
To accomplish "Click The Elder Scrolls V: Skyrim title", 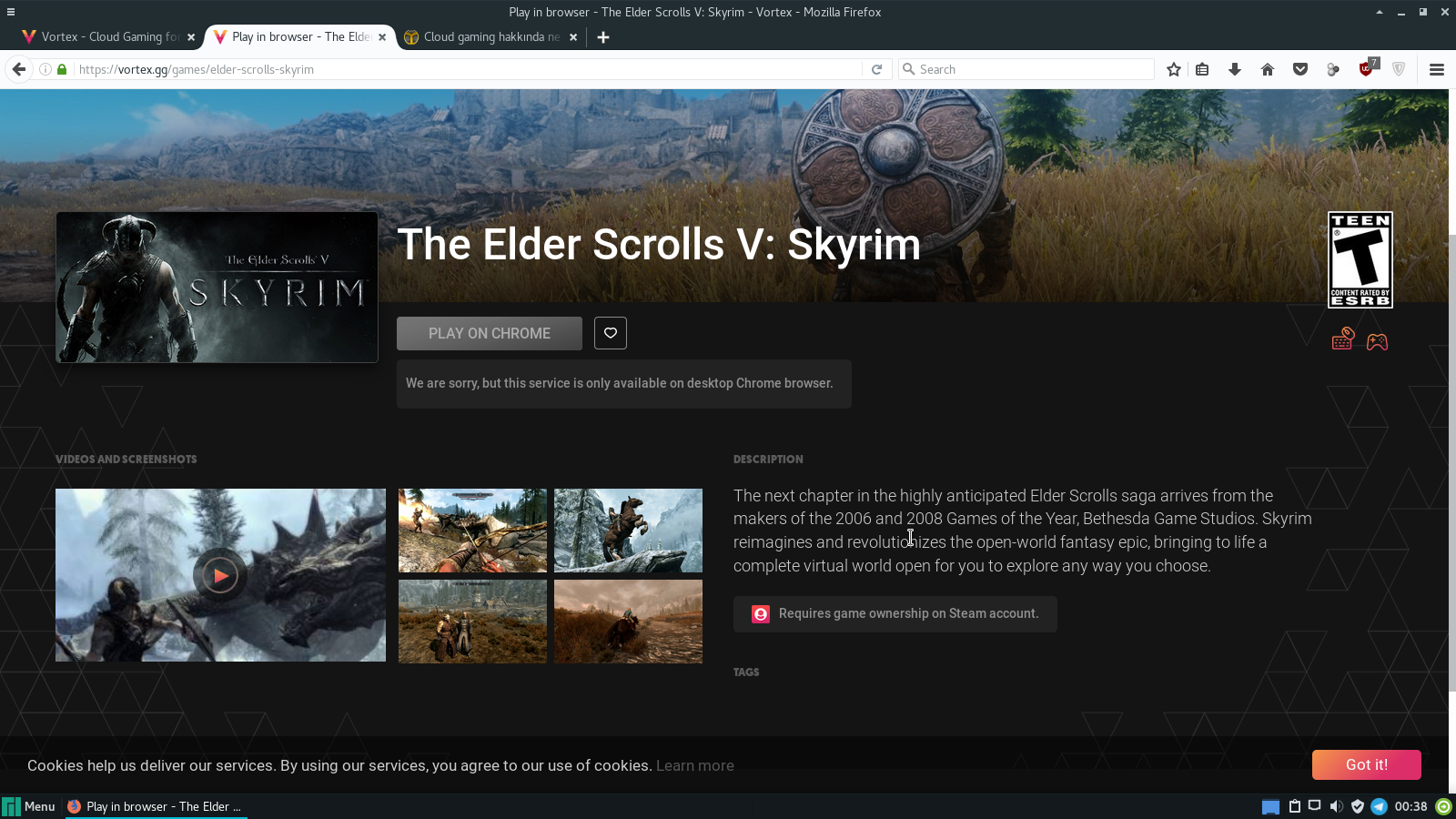I will tap(659, 245).
